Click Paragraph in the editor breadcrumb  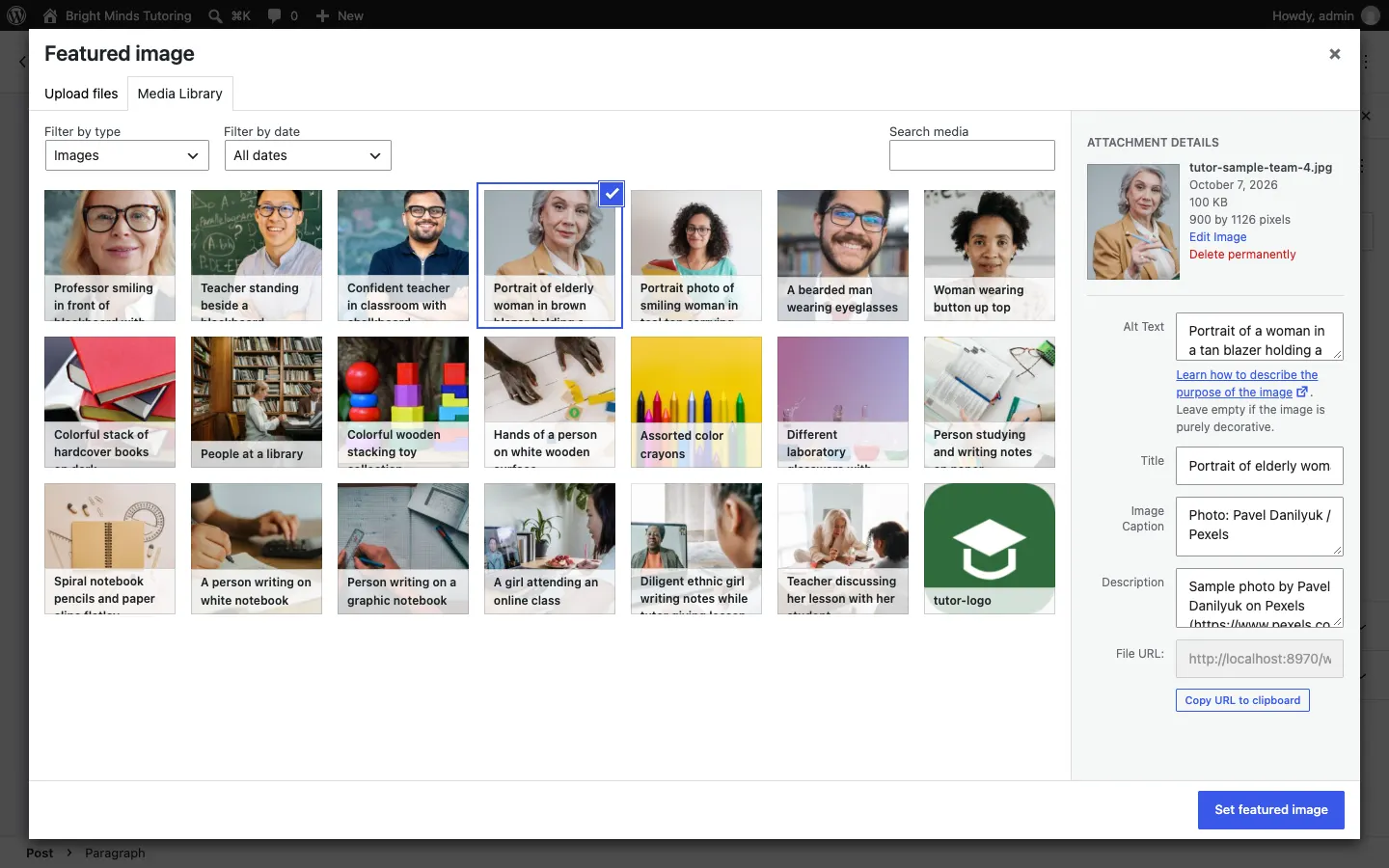115,853
